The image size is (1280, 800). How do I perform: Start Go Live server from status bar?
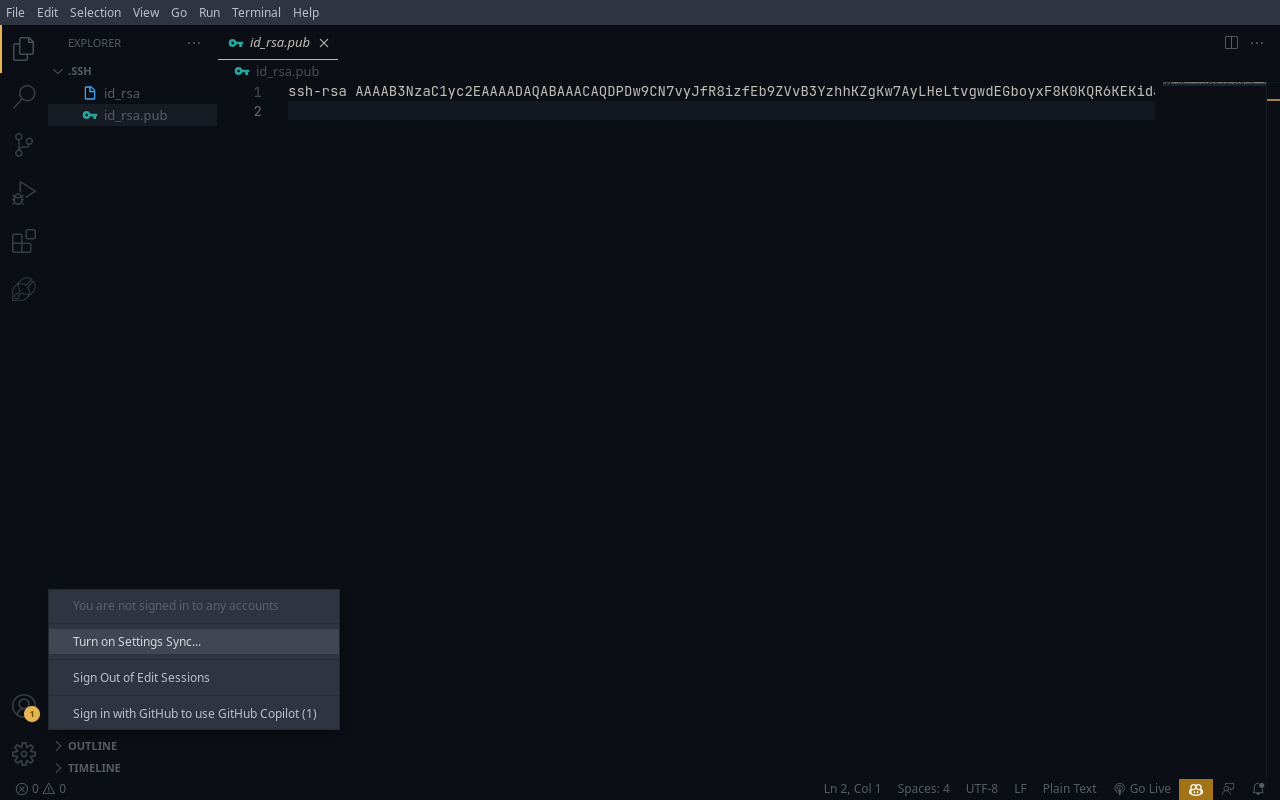[1142, 789]
